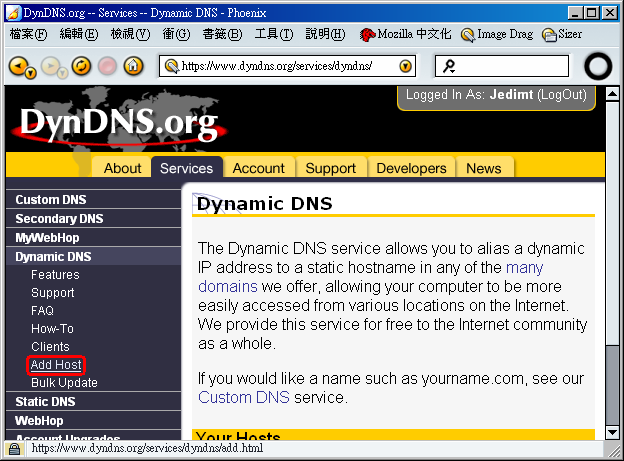Open the 工具(T) Tools menu

coord(274,34)
